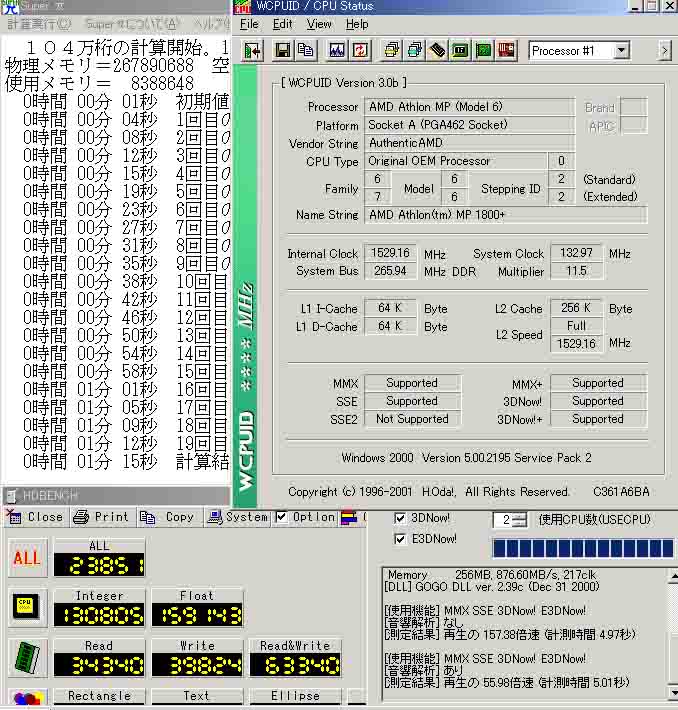Open the View menu in WCPUID

(319, 24)
